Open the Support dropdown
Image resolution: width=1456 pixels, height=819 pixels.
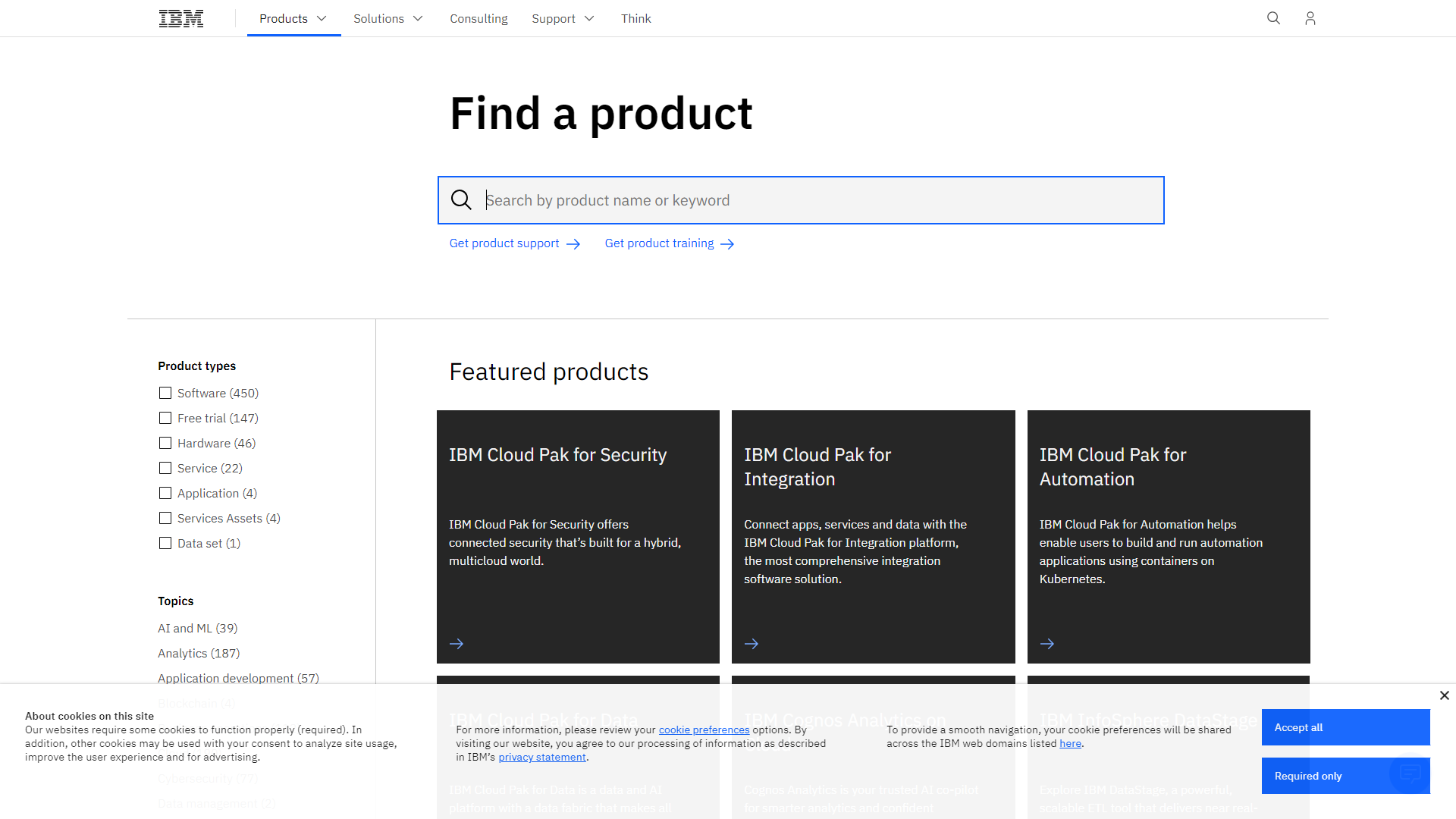(x=563, y=18)
